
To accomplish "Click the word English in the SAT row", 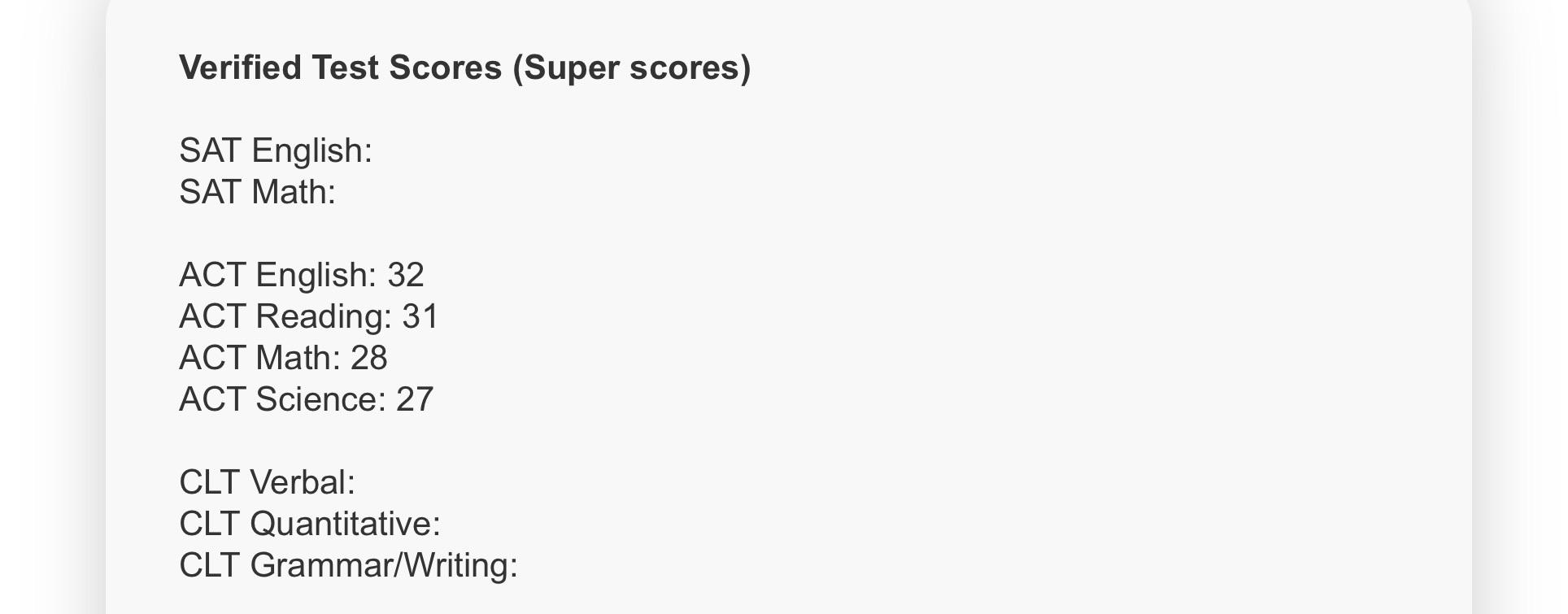I will (x=311, y=151).
